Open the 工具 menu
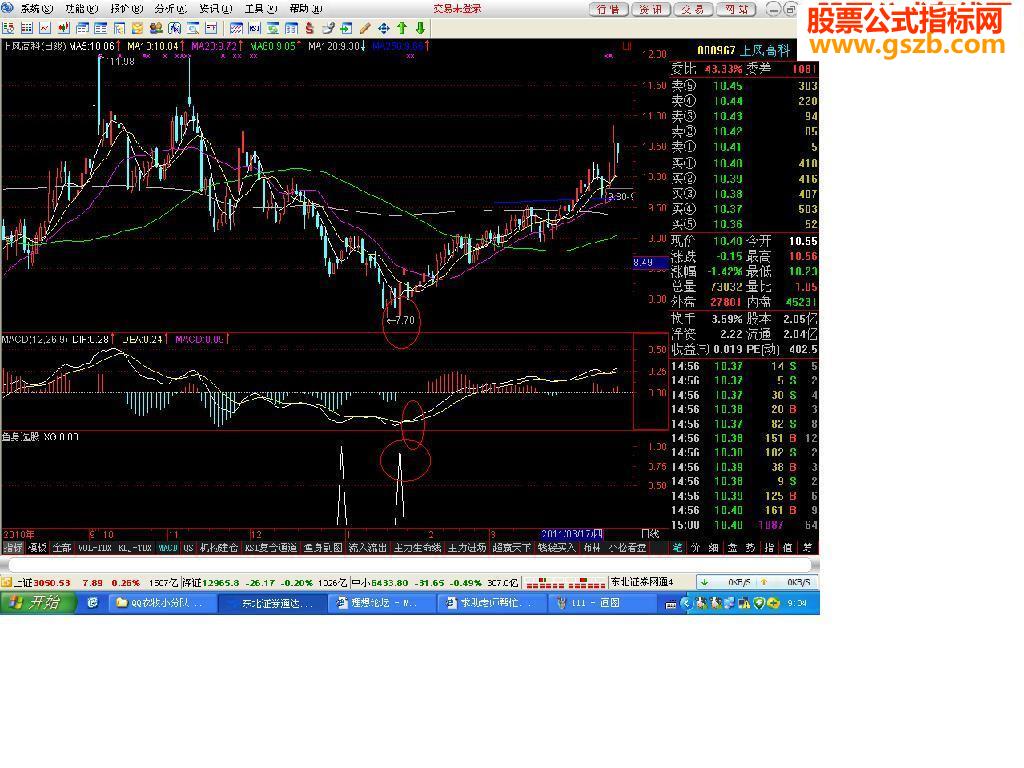This screenshot has width=1024, height=768. [x=261, y=8]
